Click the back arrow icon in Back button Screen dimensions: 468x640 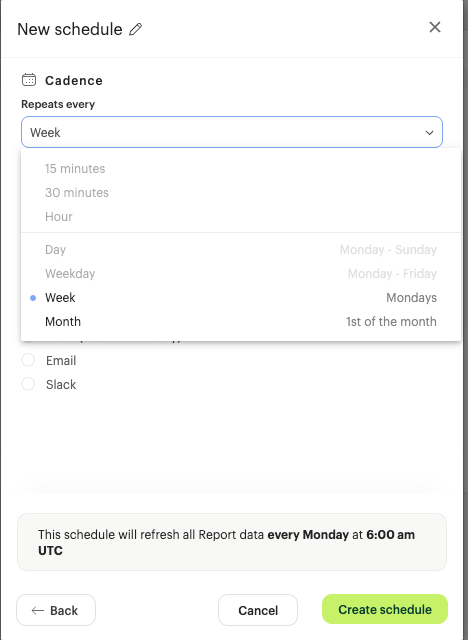(x=38, y=611)
